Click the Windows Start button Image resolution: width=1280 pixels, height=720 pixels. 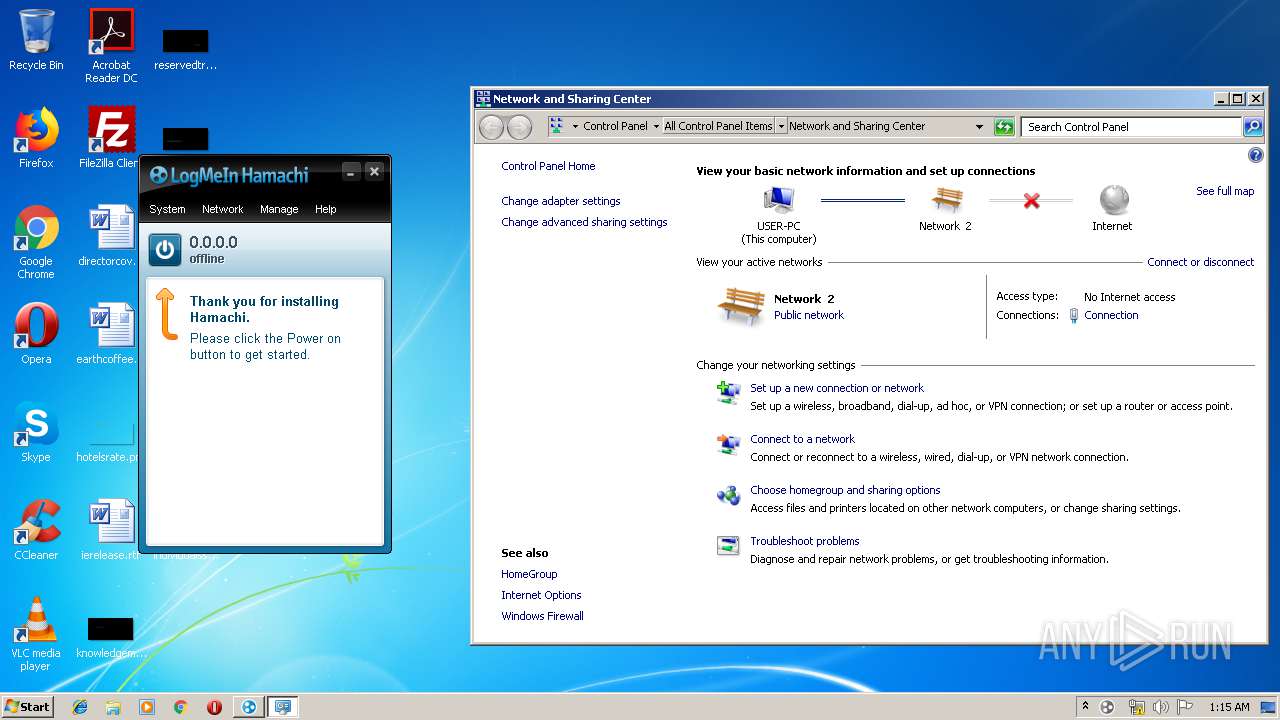click(27, 706)
